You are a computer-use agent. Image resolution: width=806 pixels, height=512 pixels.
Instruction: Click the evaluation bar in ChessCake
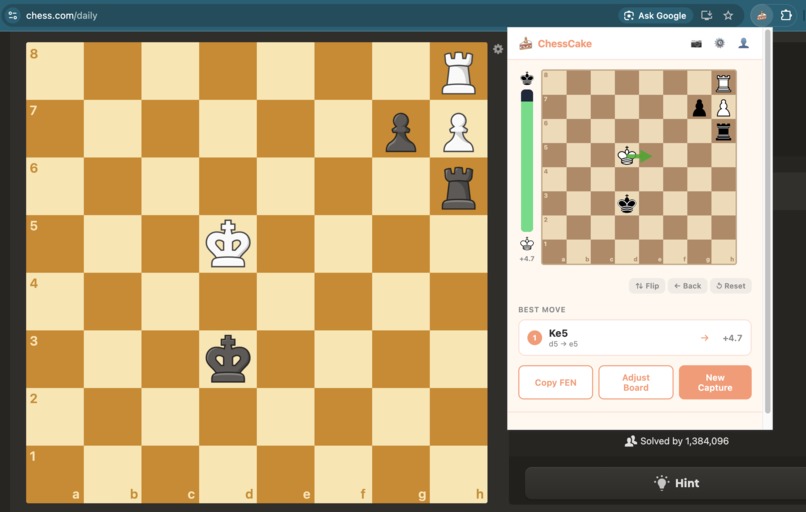[527, 161]
